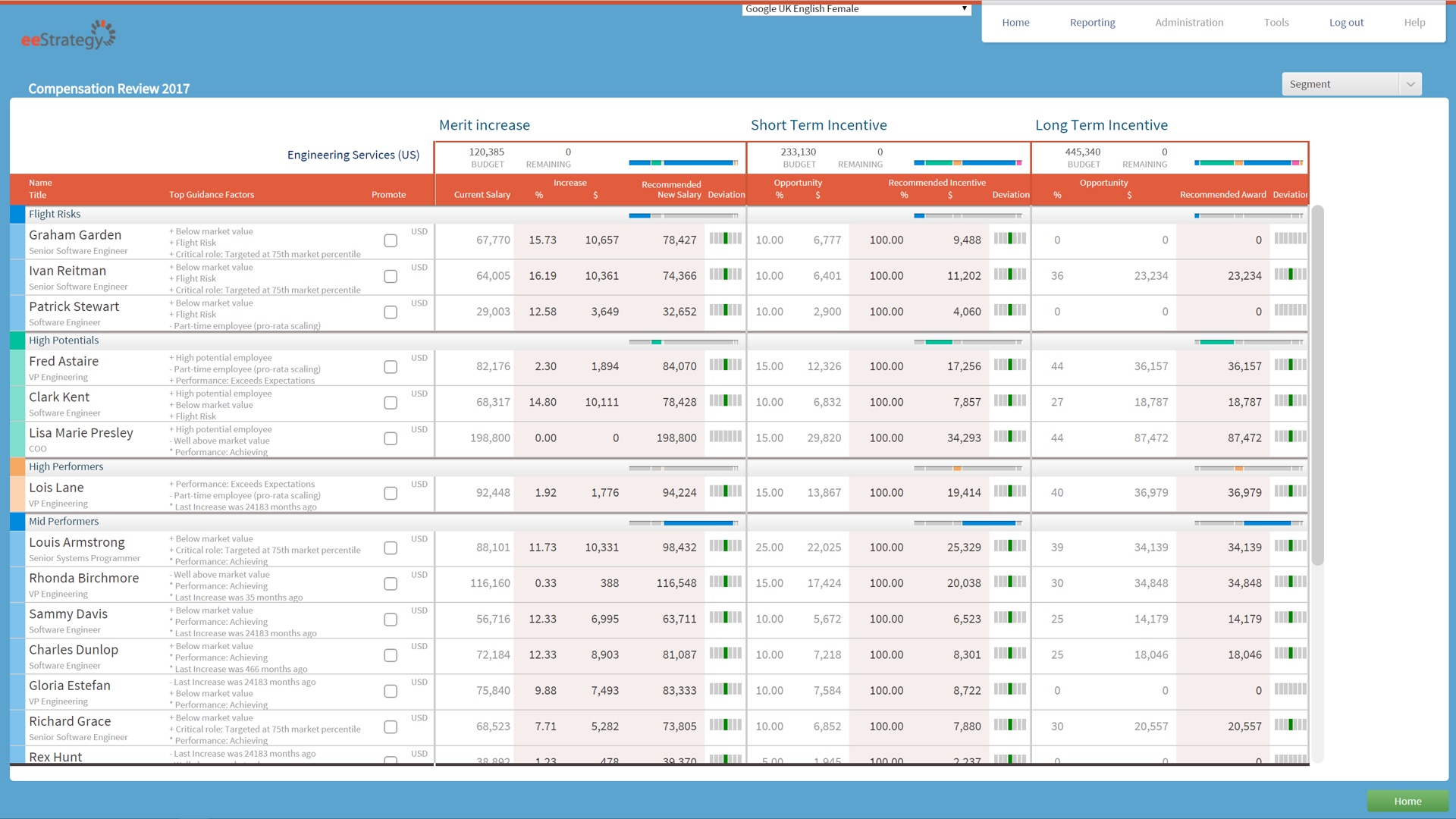This screenshot has width=1456, height=819.
Task: Click the blue Mid Performers color swatch
Action: tap(17, 522)
